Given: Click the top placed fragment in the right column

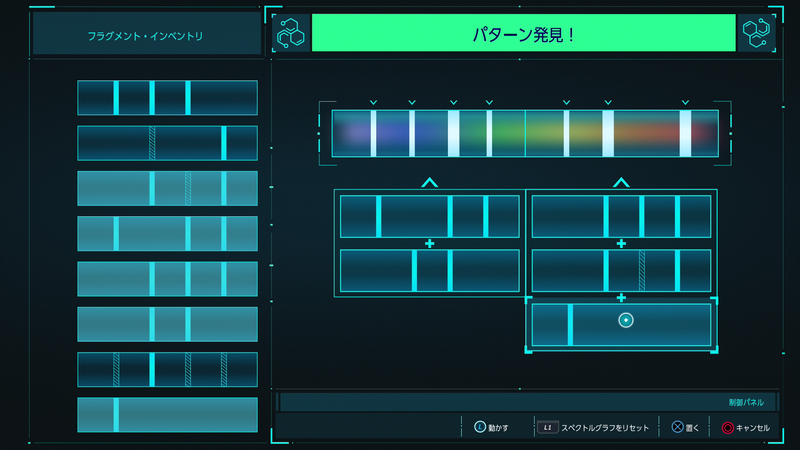Looking at the screenshot, I should (x=621, y=216).
